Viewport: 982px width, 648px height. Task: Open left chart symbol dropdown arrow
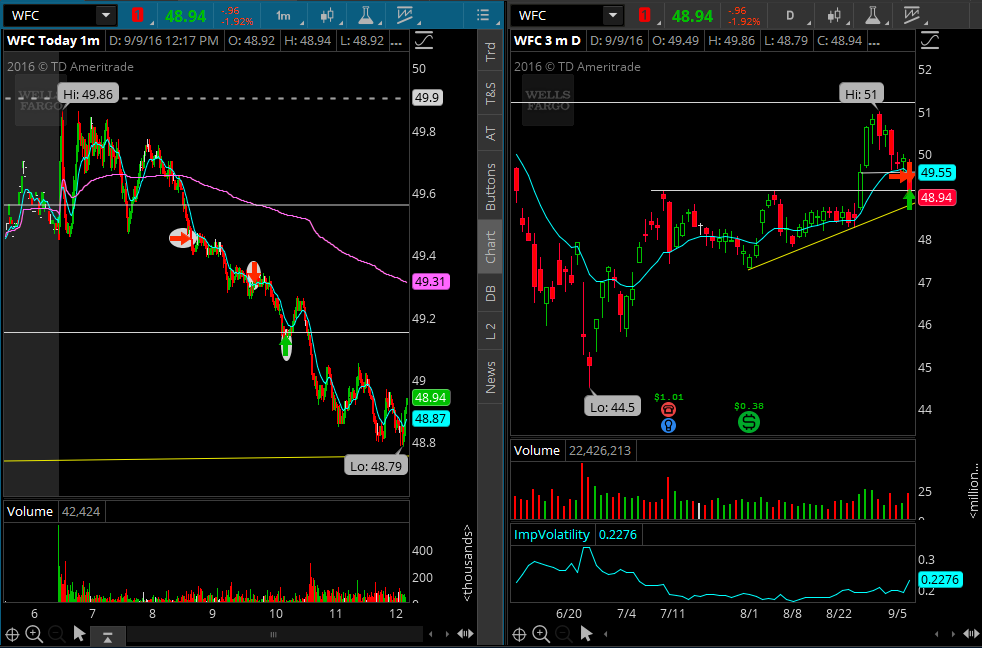coord(106,15)
